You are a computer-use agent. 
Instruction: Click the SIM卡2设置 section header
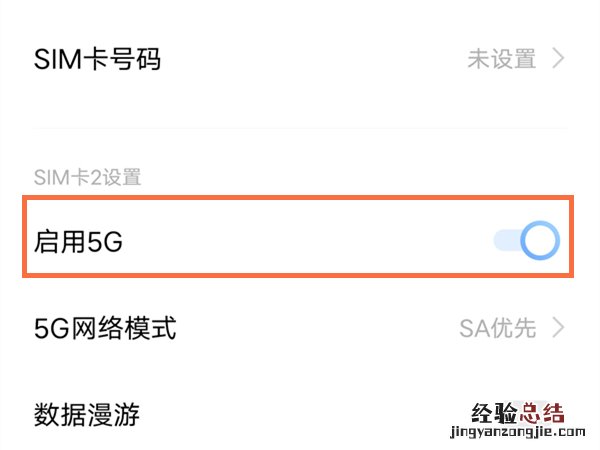(x=88, y=178)
